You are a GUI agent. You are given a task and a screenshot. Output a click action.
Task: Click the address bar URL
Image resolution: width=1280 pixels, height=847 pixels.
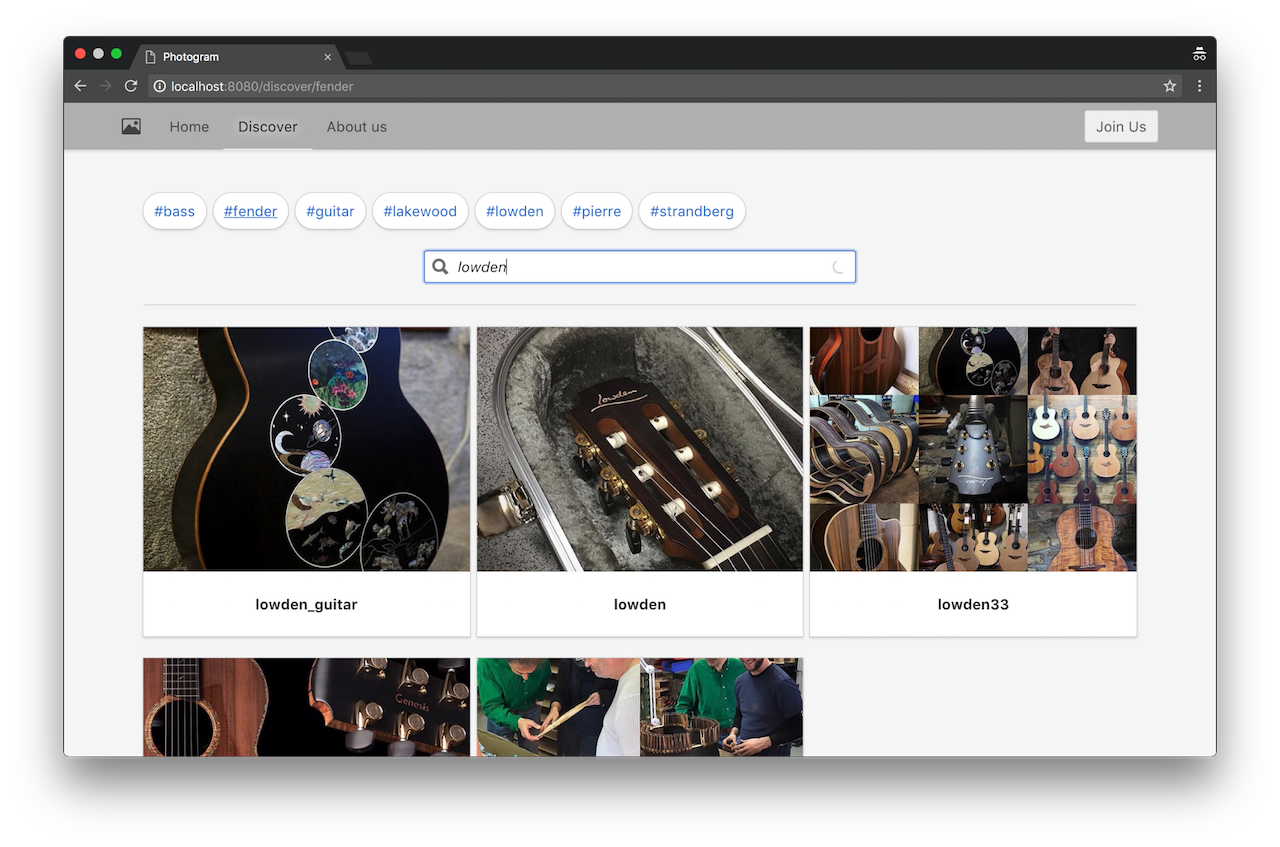click(x=262, y=86)
